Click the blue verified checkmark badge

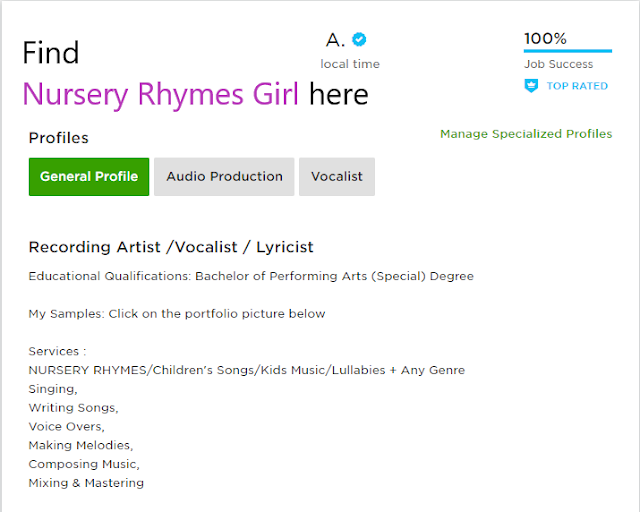[359, 40]
